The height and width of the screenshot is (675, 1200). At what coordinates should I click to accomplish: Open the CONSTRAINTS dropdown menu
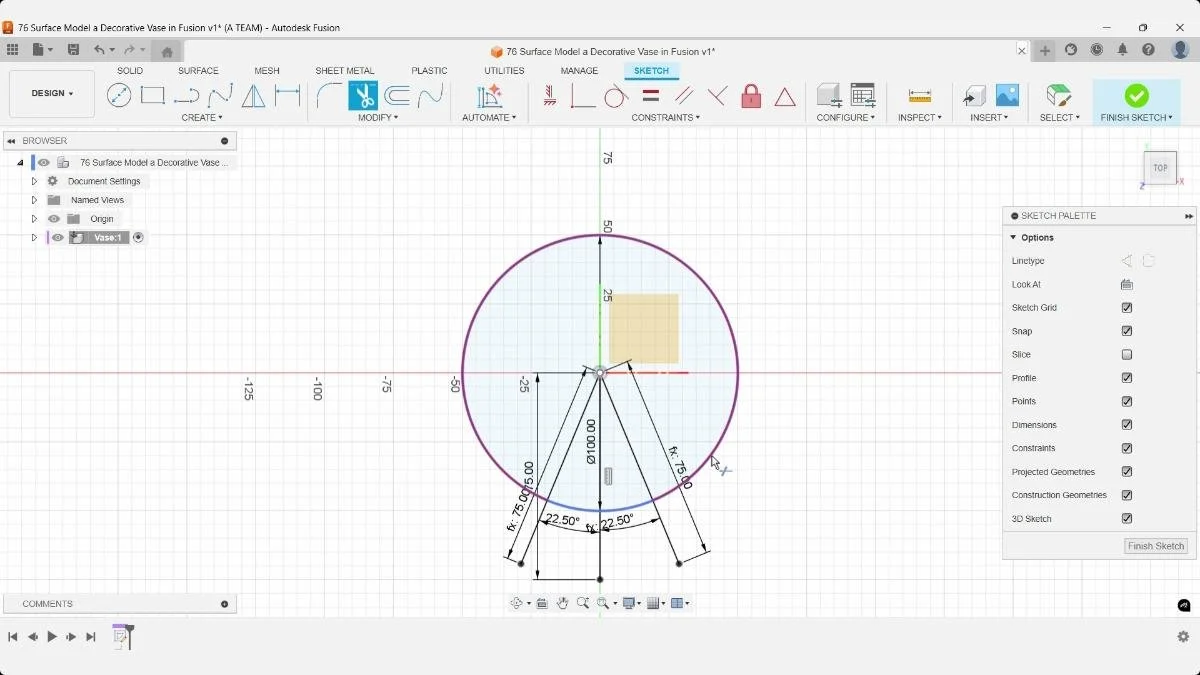[665, 118]
